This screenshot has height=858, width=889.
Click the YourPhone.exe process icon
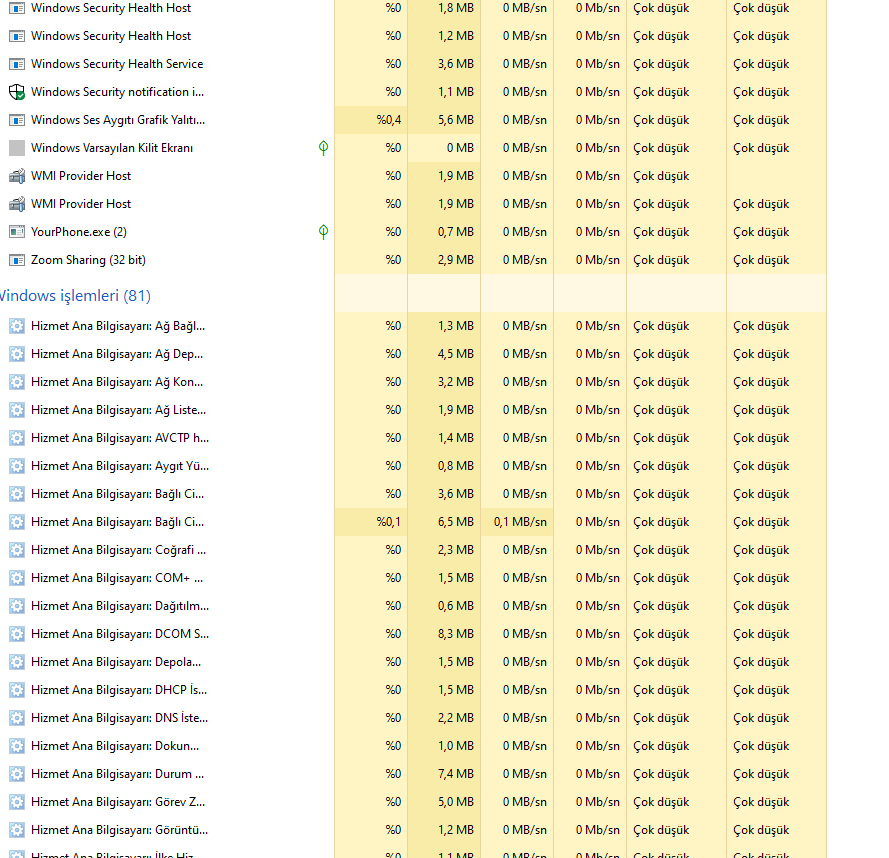tap(17, 232)
